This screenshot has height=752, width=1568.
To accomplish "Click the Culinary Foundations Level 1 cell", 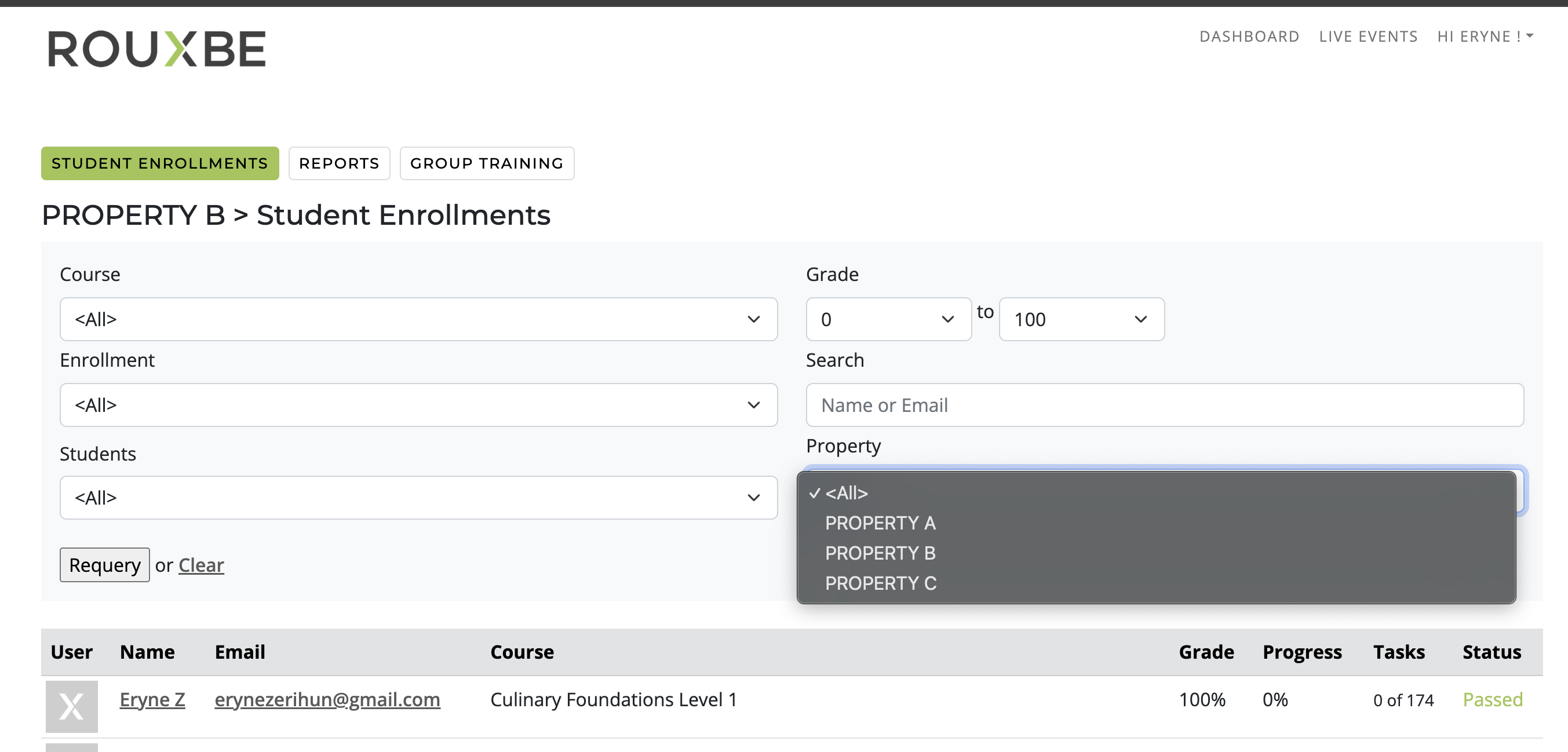I will 614,699.
